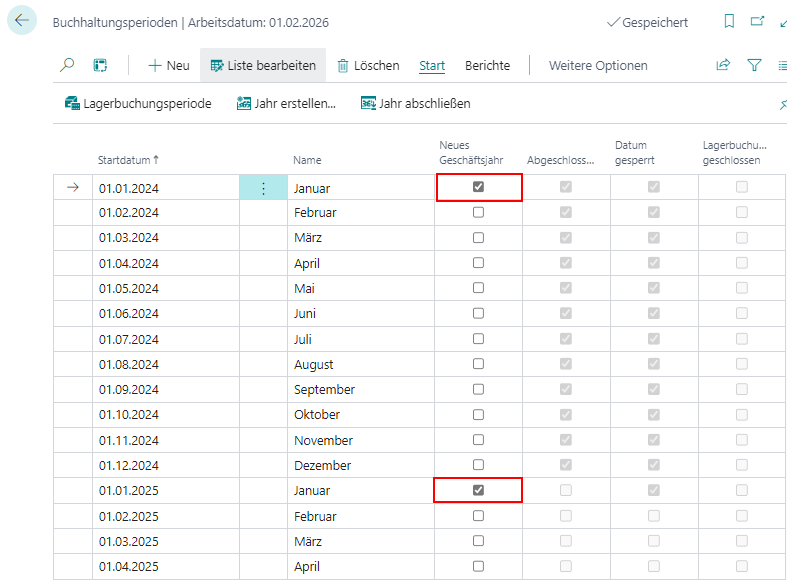Open the Berichte menu
This screenshot has width=787, height=580.
(487, 65)
